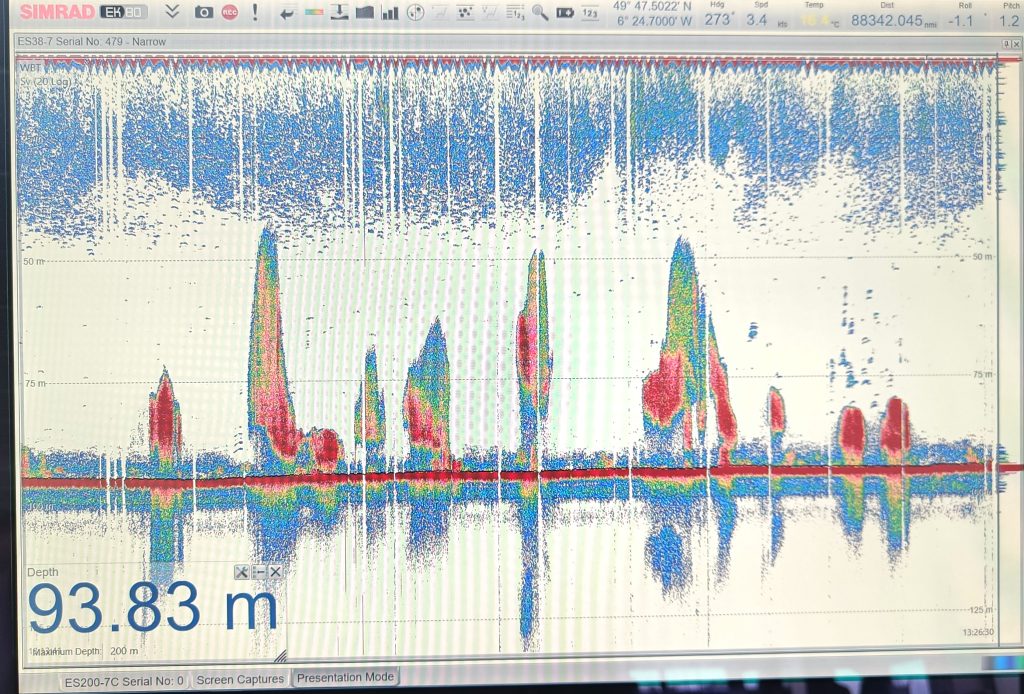This screenshot has width=1024, height=694.
Task: Click the back arrow icon in toolbar
Action: tap(288, 13)
